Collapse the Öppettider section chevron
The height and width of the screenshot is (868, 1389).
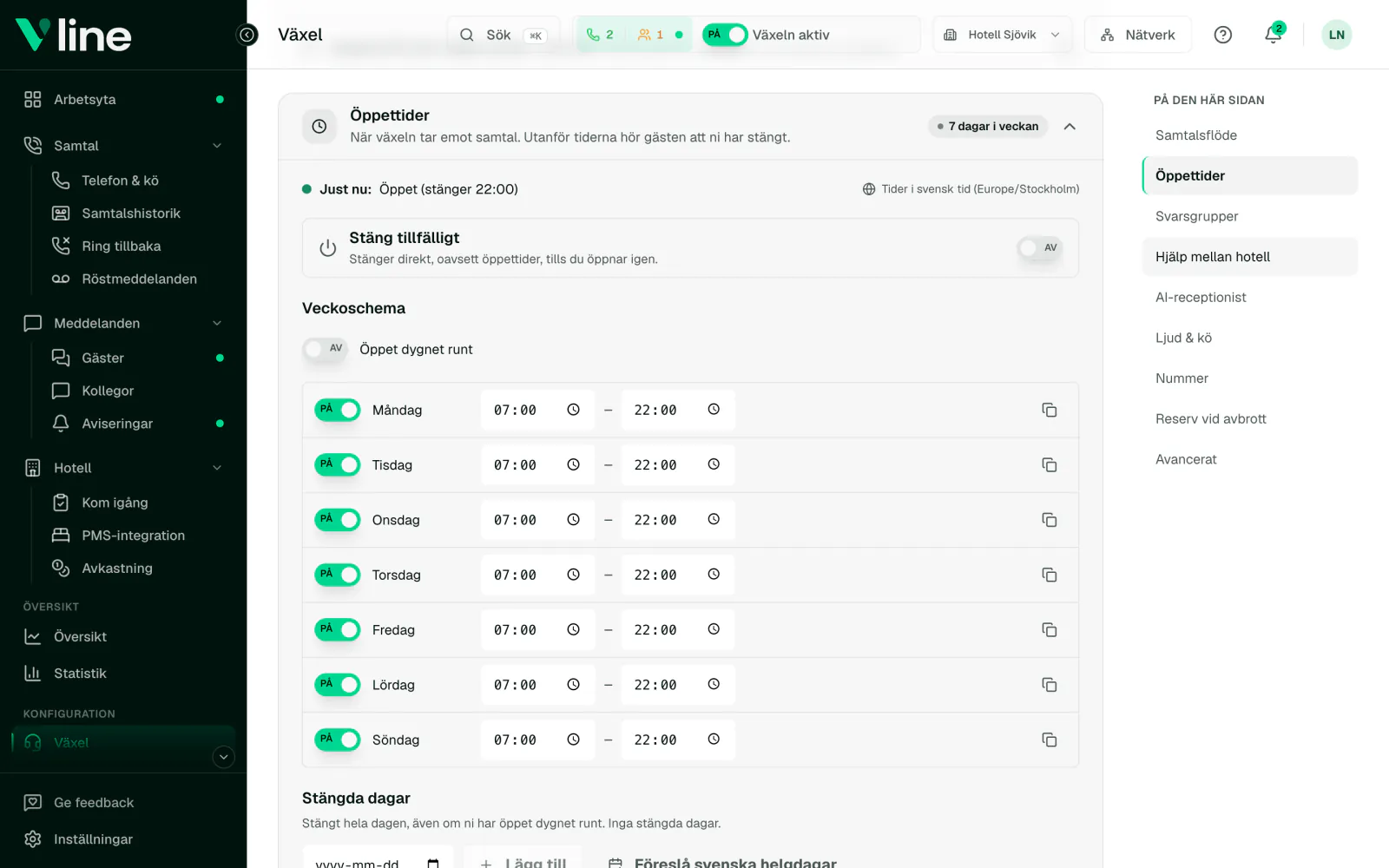[x=1070, y=127]
